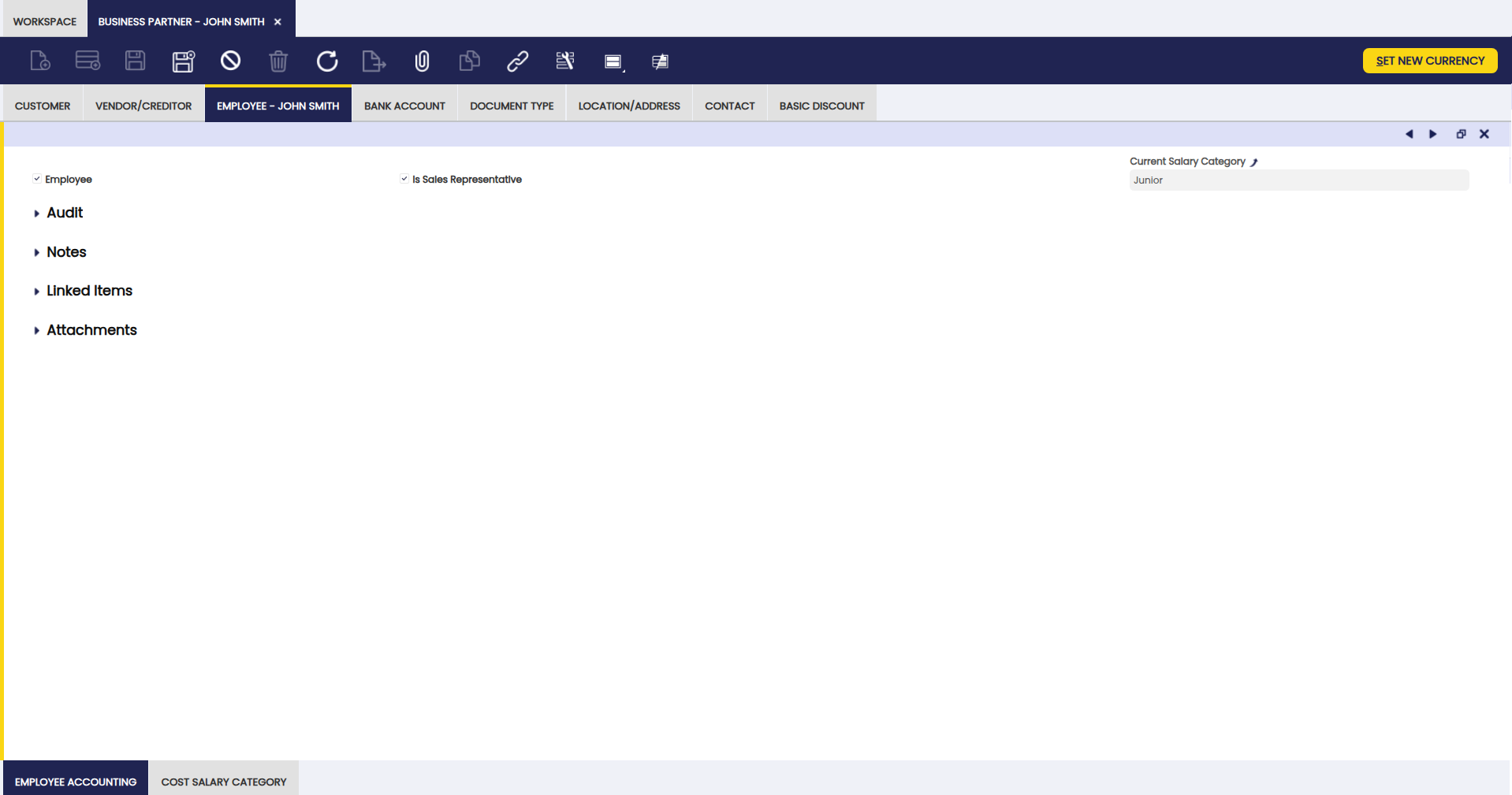The image size is (1512, 795).
Task: Open the Cost Salary Category tab
Action: [224, 782]
